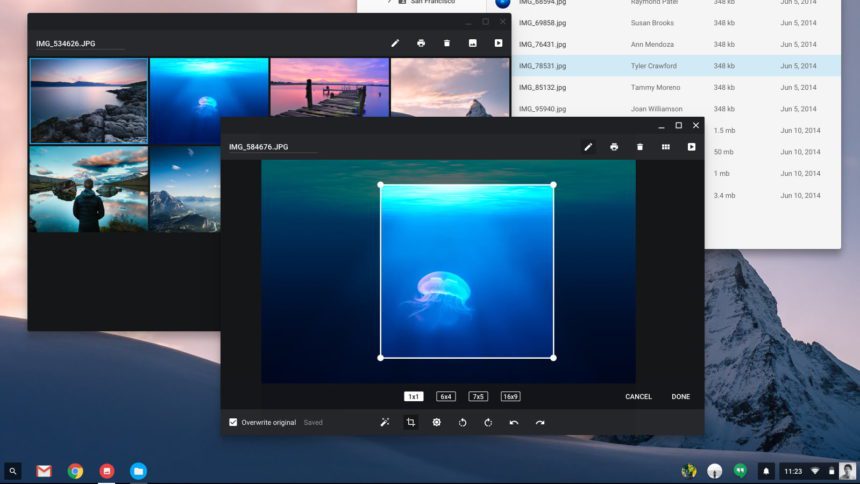Launch Chrome from the shelf
The image size is (860, 484).
click(x=75, y=471)
